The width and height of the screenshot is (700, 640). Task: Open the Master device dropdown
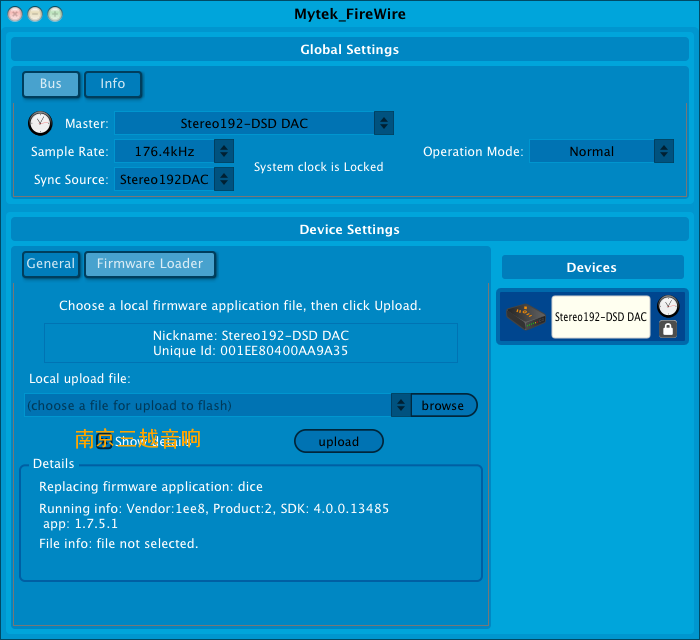(254, 123)
